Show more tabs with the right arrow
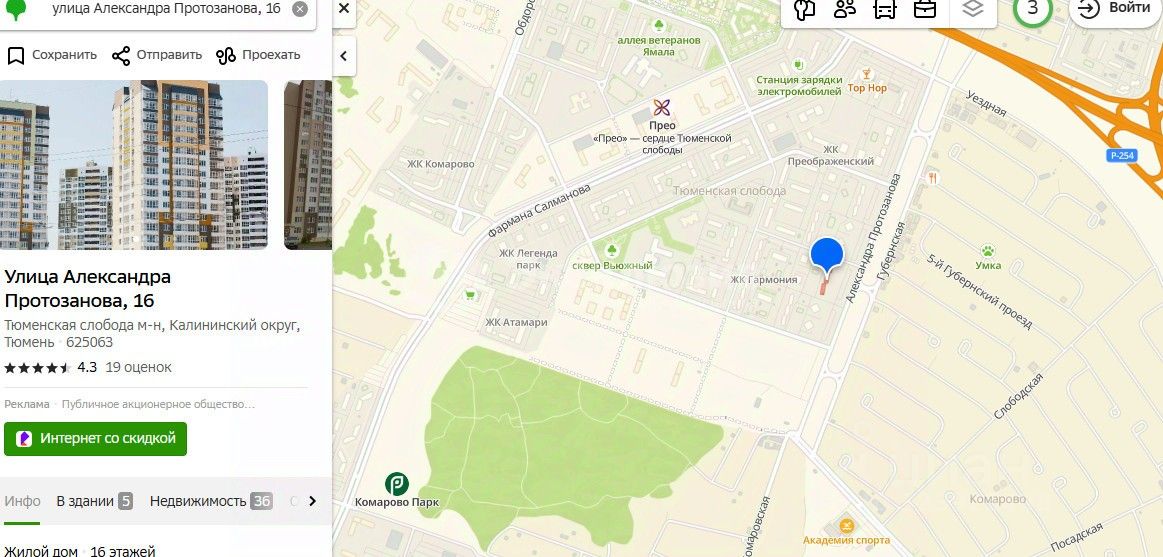1163x557 pixels. (x=312, y=501)
